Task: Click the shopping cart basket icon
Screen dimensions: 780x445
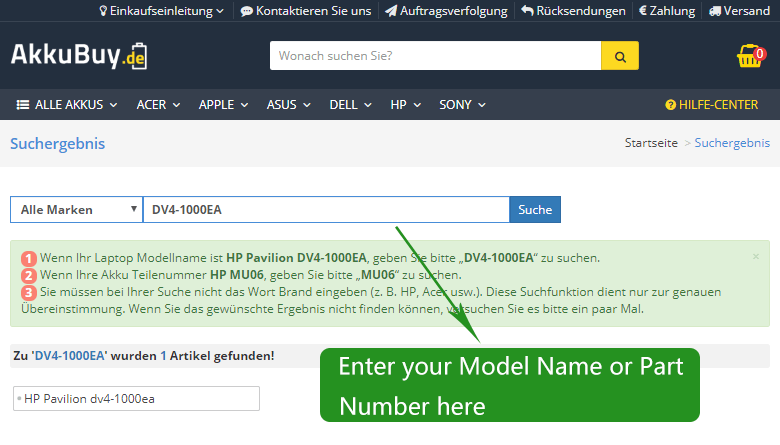Action: tap(750, 56)
